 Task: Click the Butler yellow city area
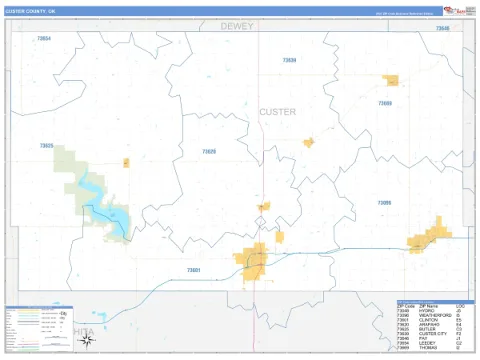pyautogui.click(x=126, y=163)
